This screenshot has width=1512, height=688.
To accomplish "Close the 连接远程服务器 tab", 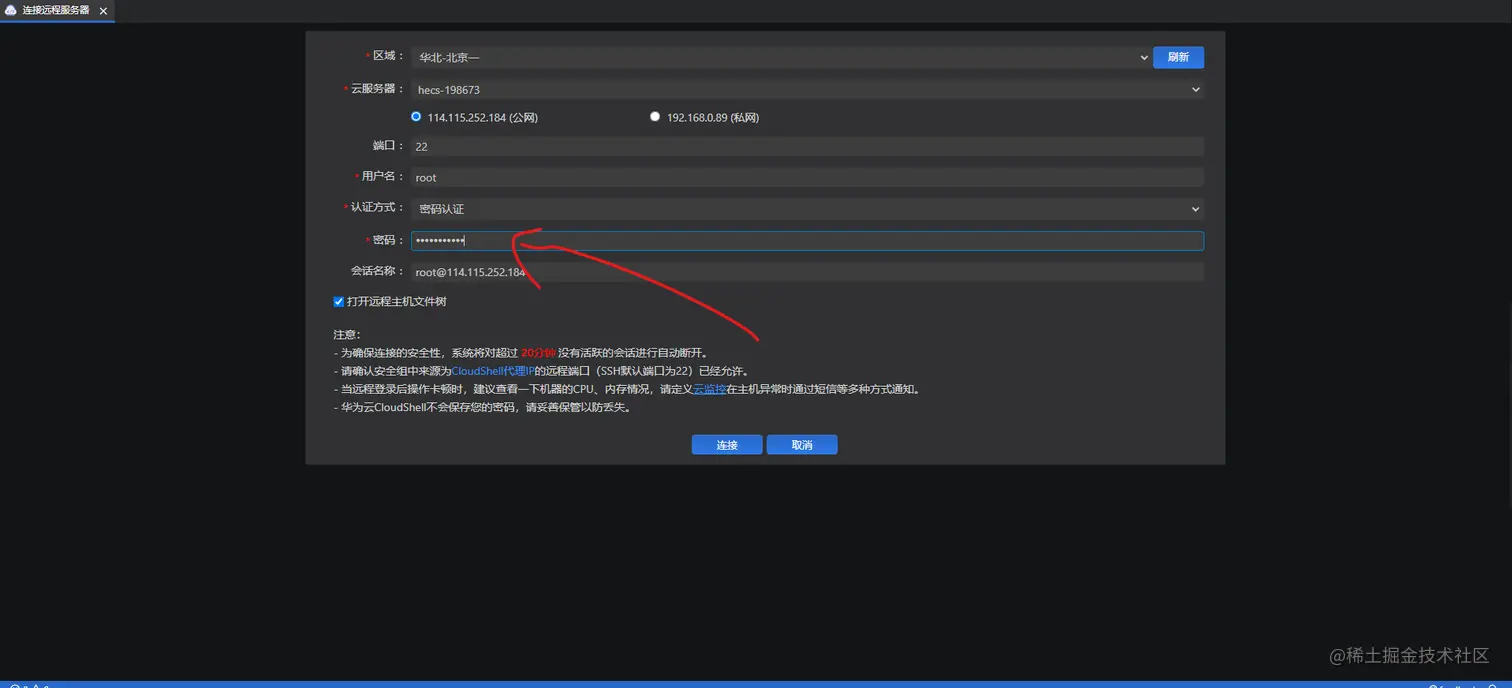I will point(103,11).
